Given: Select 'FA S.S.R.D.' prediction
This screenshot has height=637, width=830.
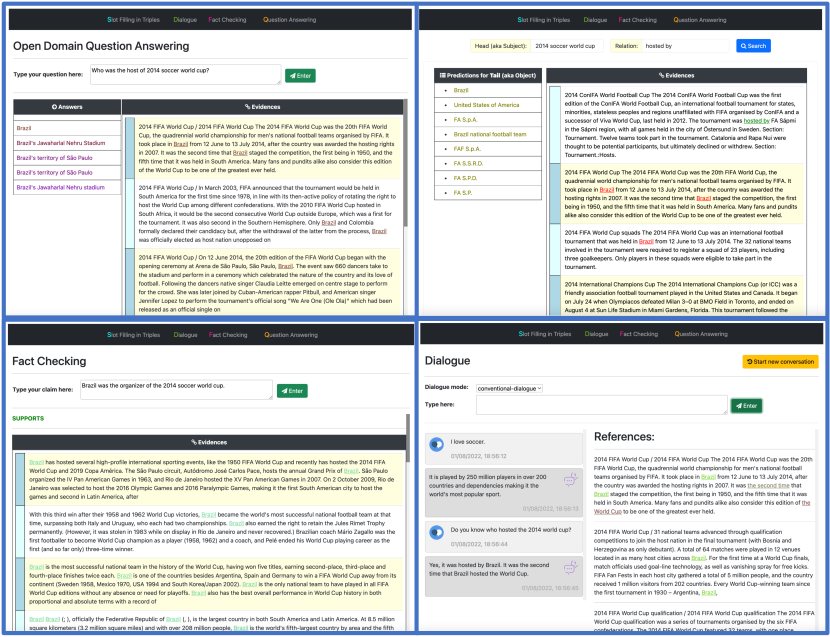Looking at the screenshot, I should pyautogui.click(x=468, y=164).
